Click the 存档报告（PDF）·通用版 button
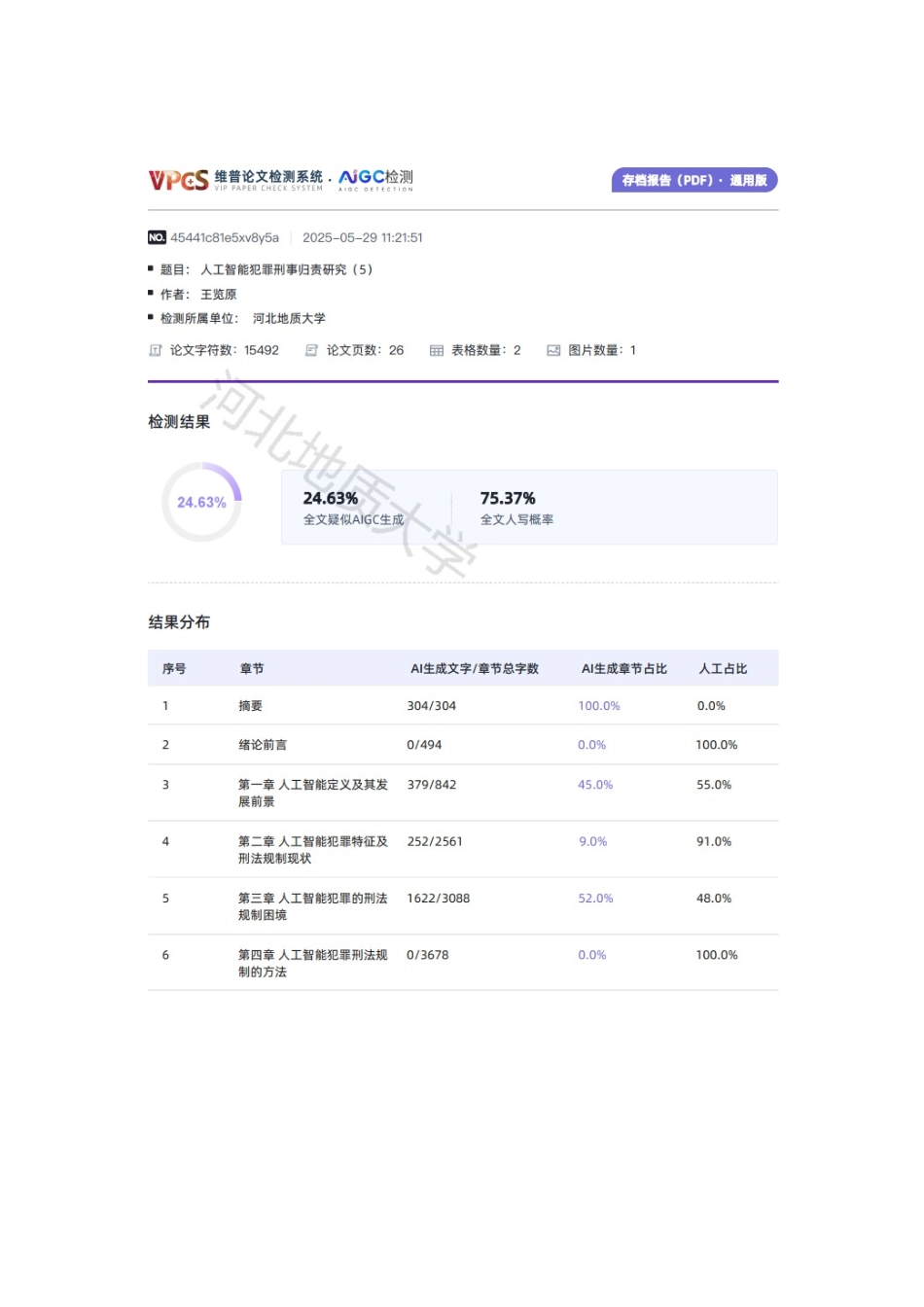Screen dimensions: 924x1307 693,179
